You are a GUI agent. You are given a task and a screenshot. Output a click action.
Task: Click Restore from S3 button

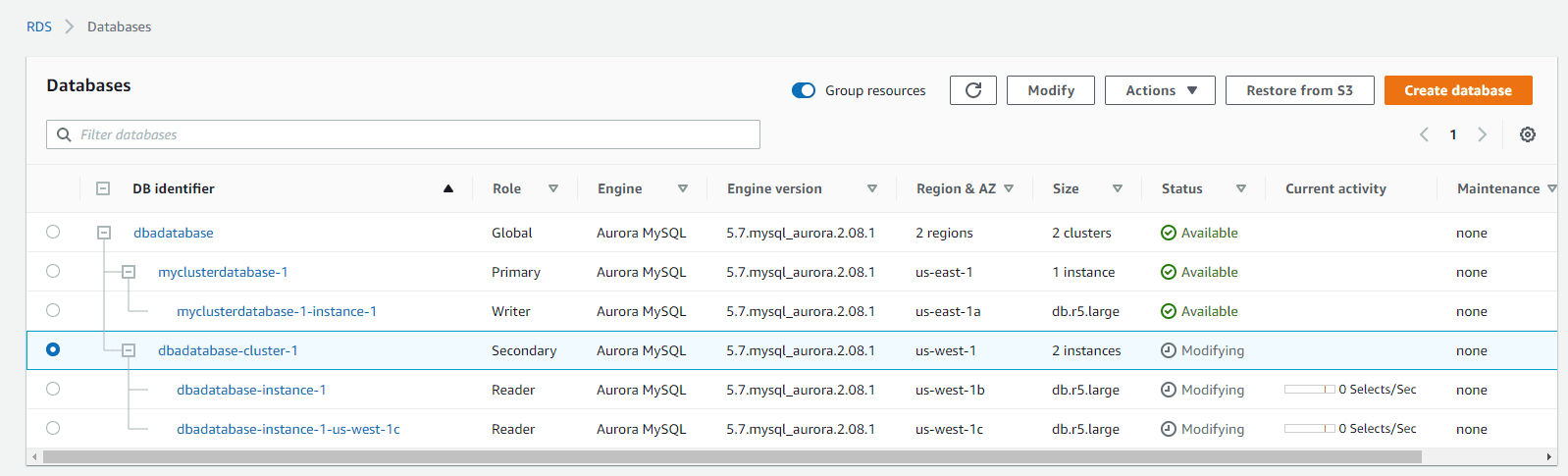coord(1299,90)
